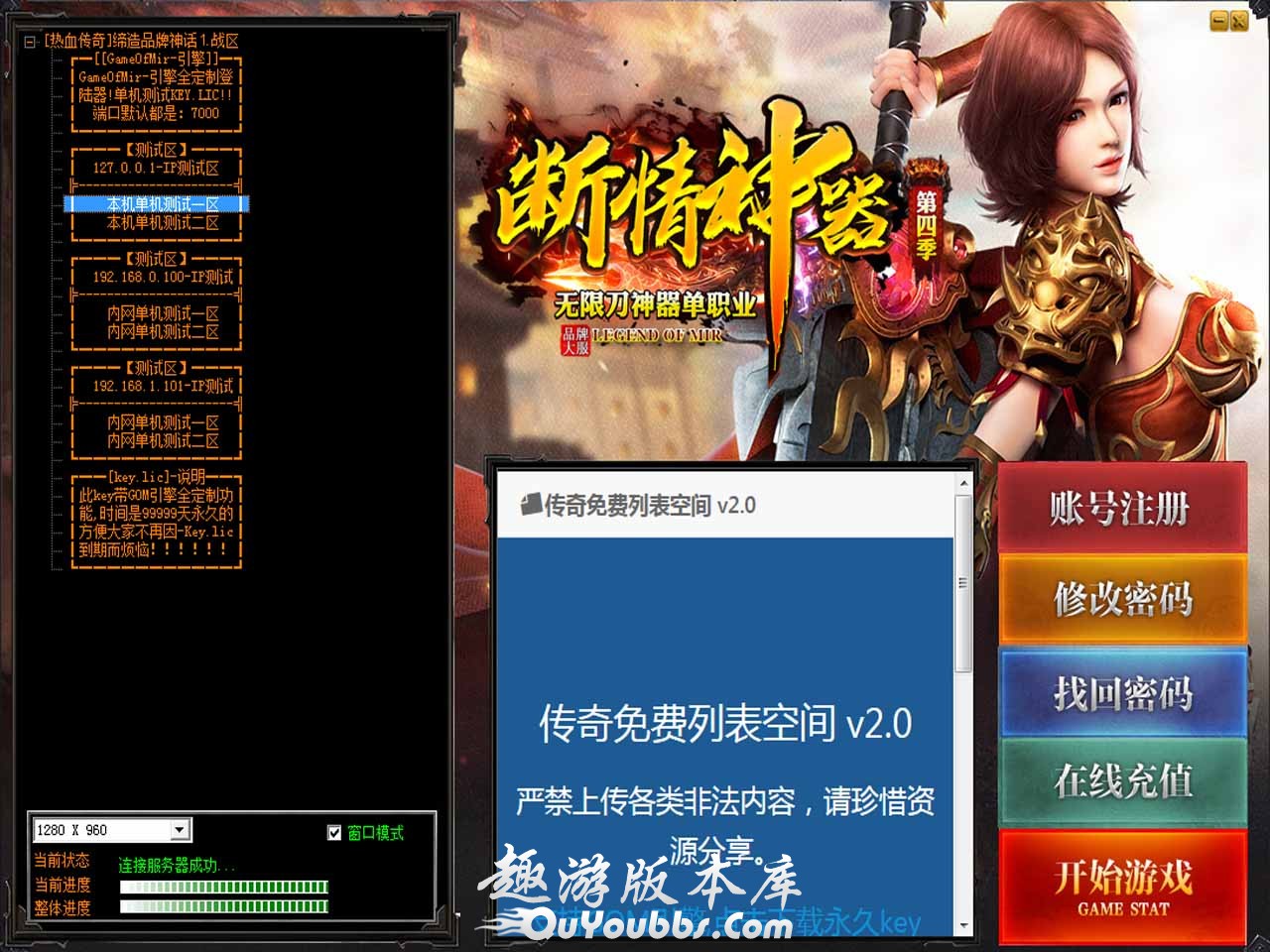Select server 本机单机测试一区
Image resolution: width=1270 pixels, height=952 pixels.
163,204
